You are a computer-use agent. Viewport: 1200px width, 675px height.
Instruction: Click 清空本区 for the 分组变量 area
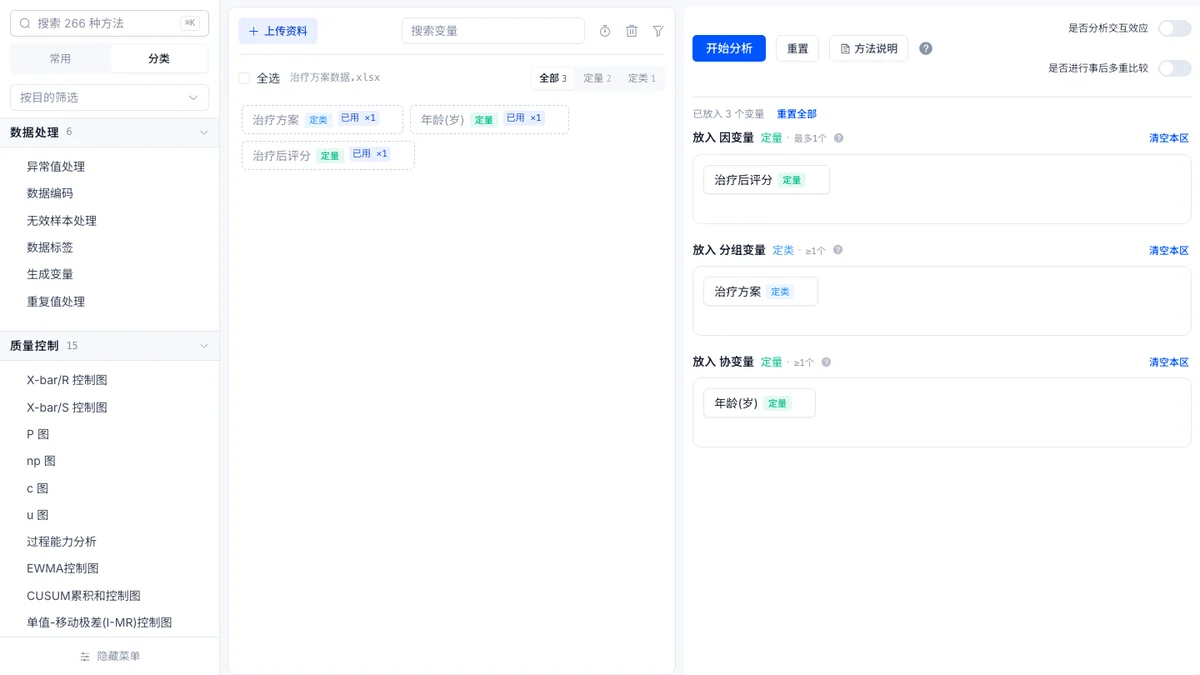point(1169,250)
